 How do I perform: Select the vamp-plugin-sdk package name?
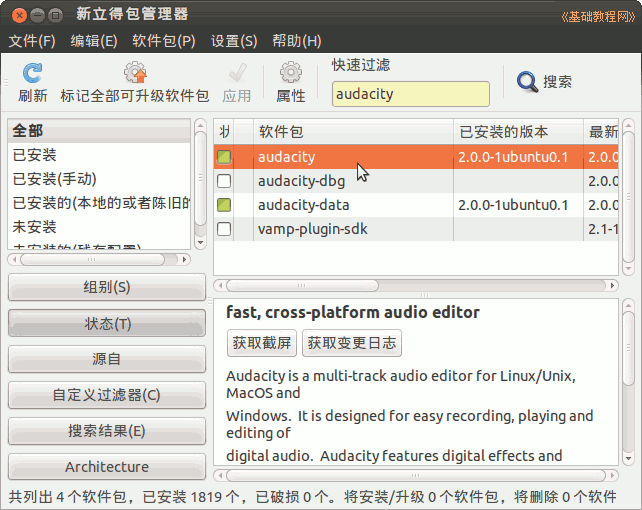(312, 229)
